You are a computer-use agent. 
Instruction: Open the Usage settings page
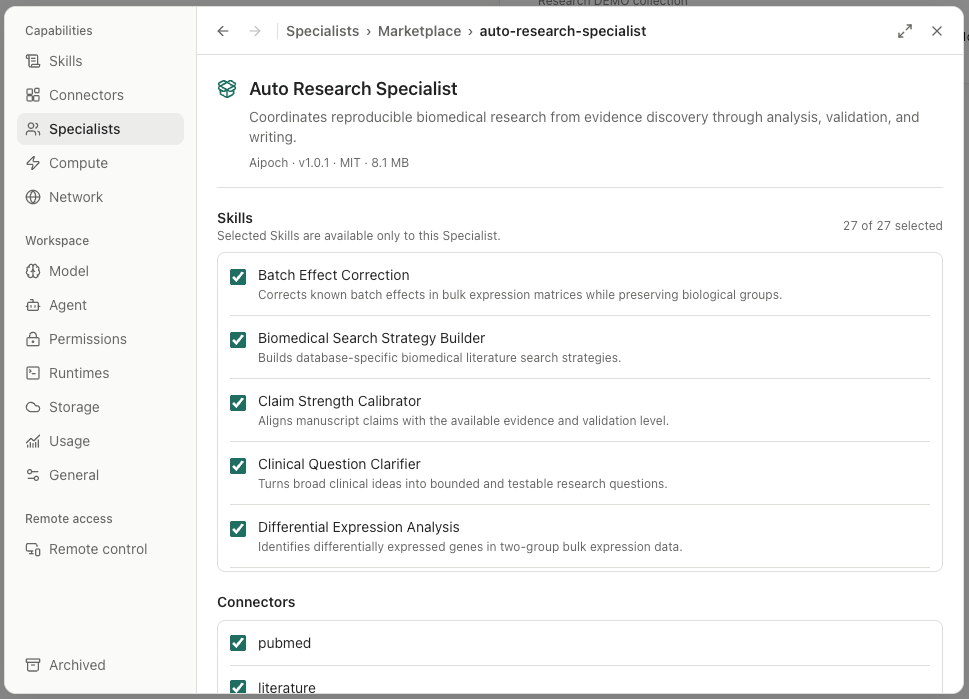point(100,441)
